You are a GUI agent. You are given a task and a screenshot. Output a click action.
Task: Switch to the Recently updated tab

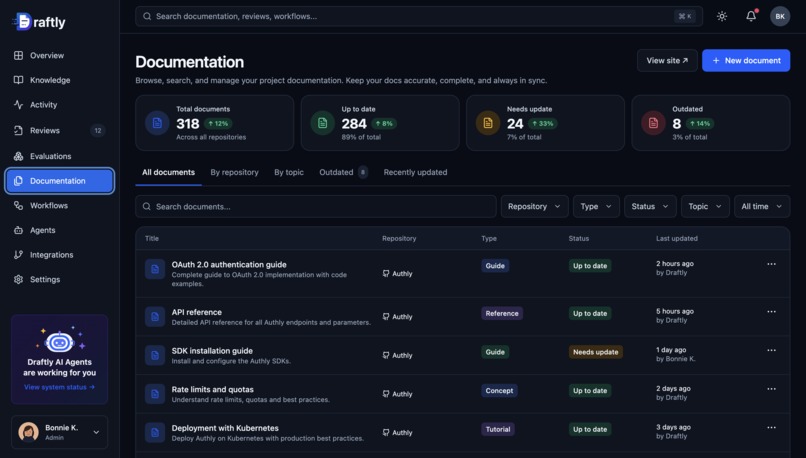[x=415, y=173]
